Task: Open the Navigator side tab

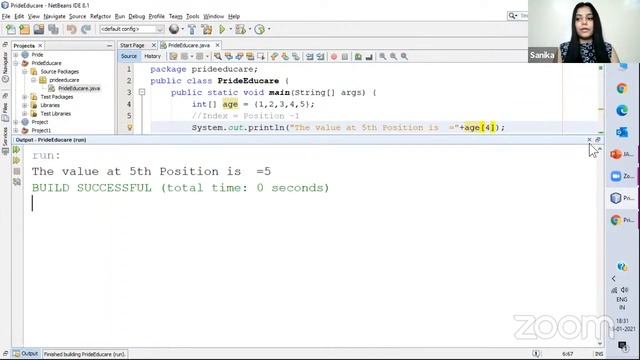Action: (x=5, y=67)
